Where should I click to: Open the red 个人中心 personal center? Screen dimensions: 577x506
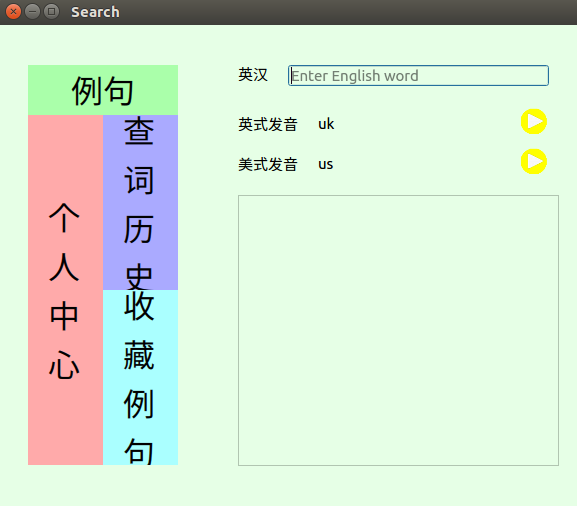(x=66, y=290)
